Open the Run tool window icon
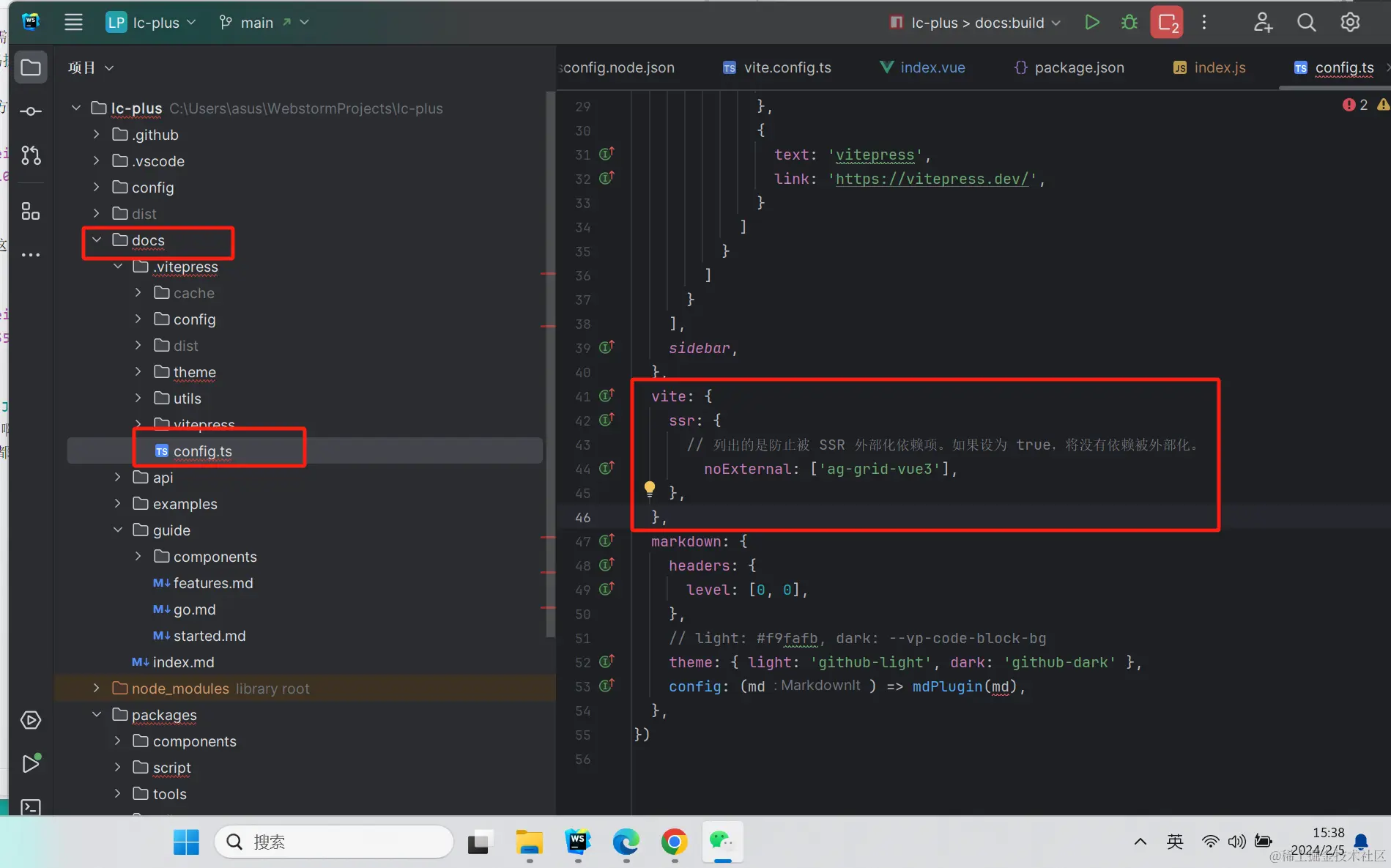 pyautogui.click(x=31, y=763)
